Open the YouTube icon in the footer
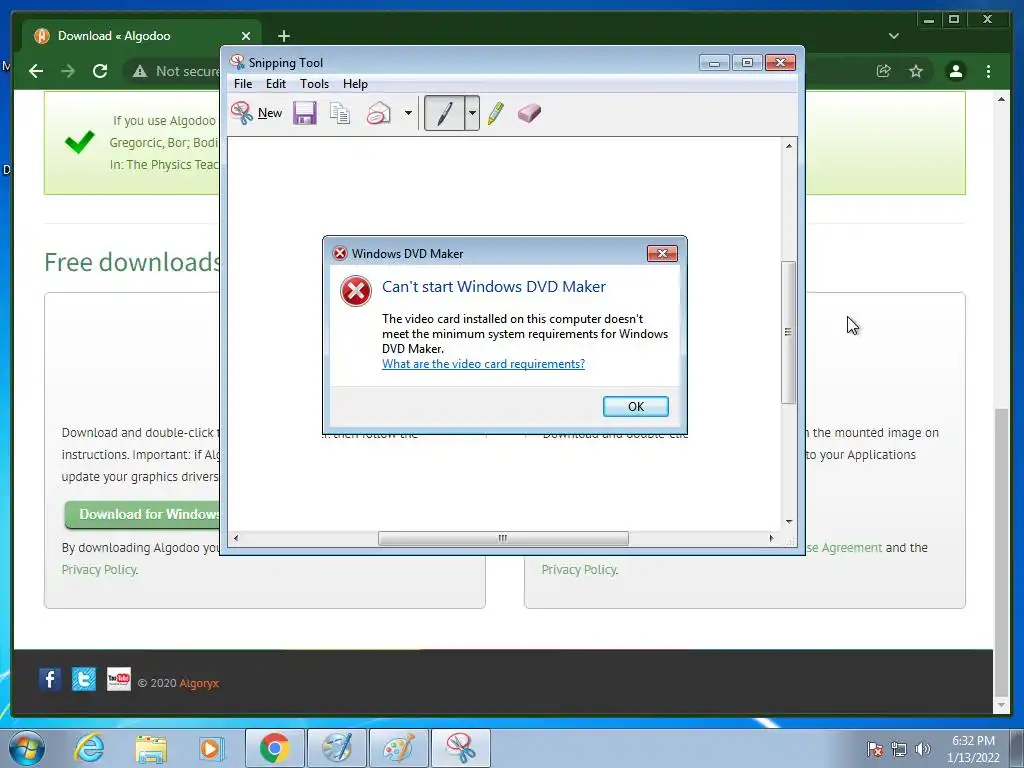The height and width of the screenshot is (768, 1024). (118, 679)
